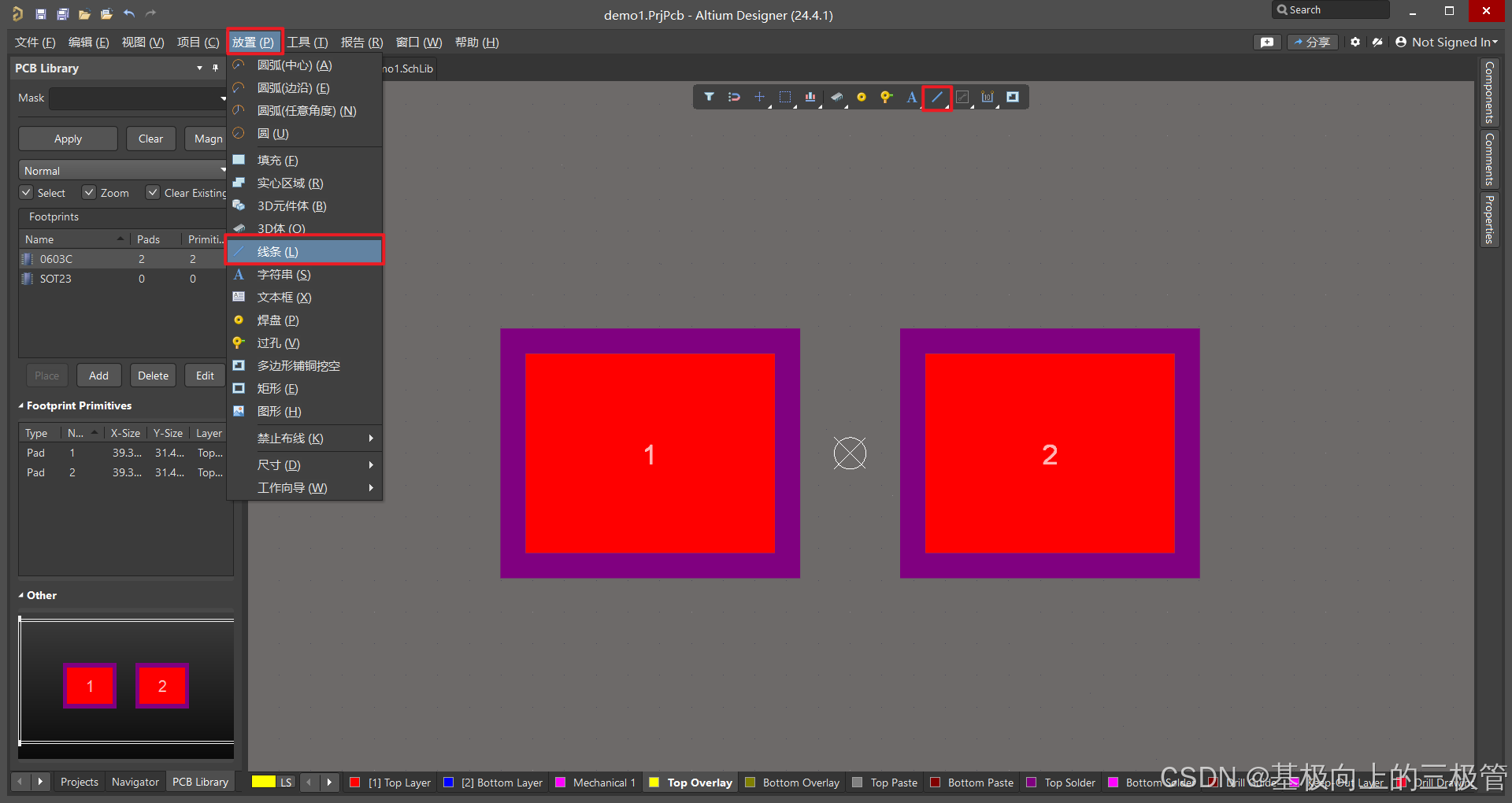Pin the PCB Library panel
The width and height of the screenshot is (1512, 803).
[216, 68]
